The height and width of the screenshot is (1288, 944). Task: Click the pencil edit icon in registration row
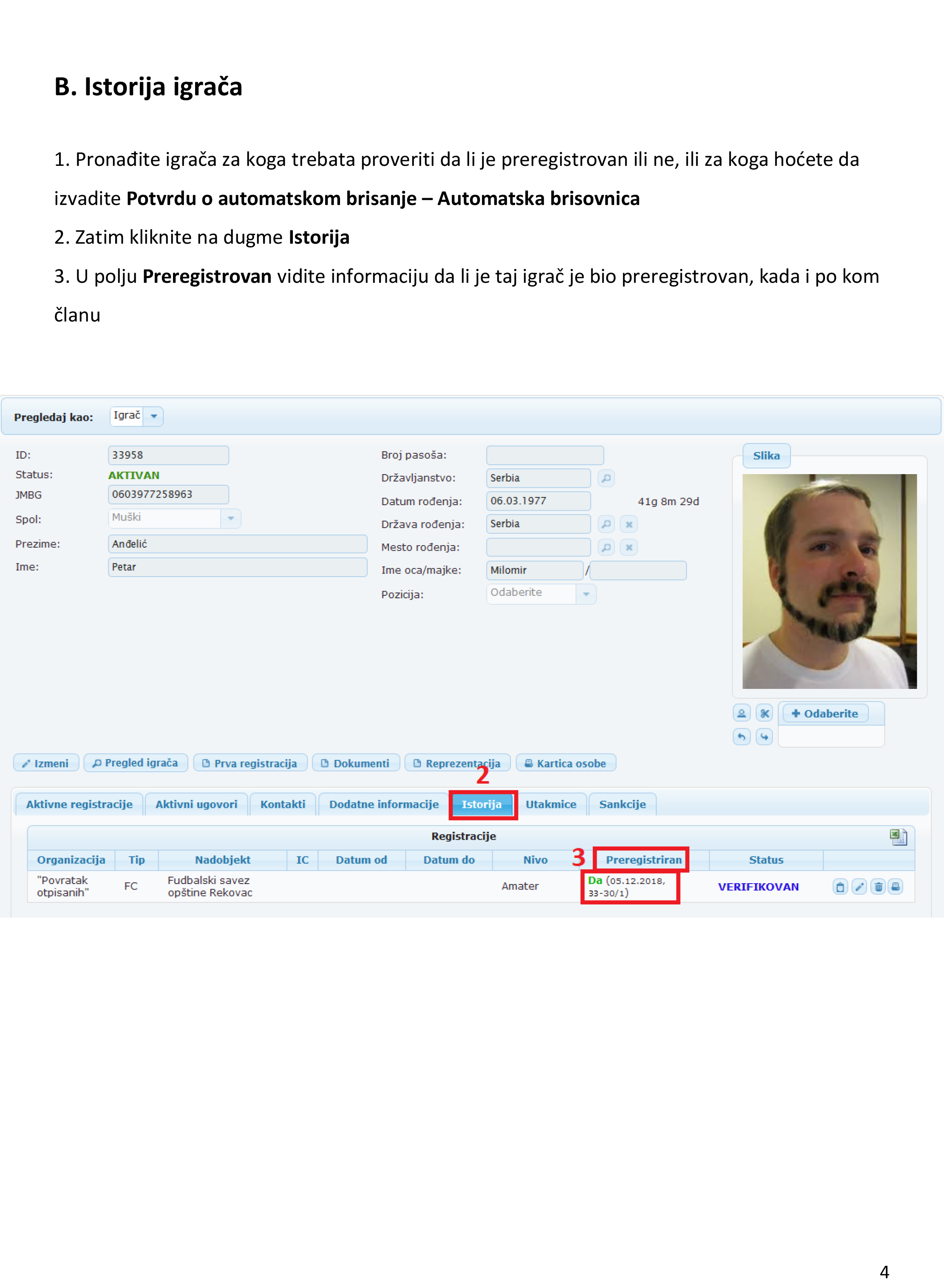[x=859, y=887]
